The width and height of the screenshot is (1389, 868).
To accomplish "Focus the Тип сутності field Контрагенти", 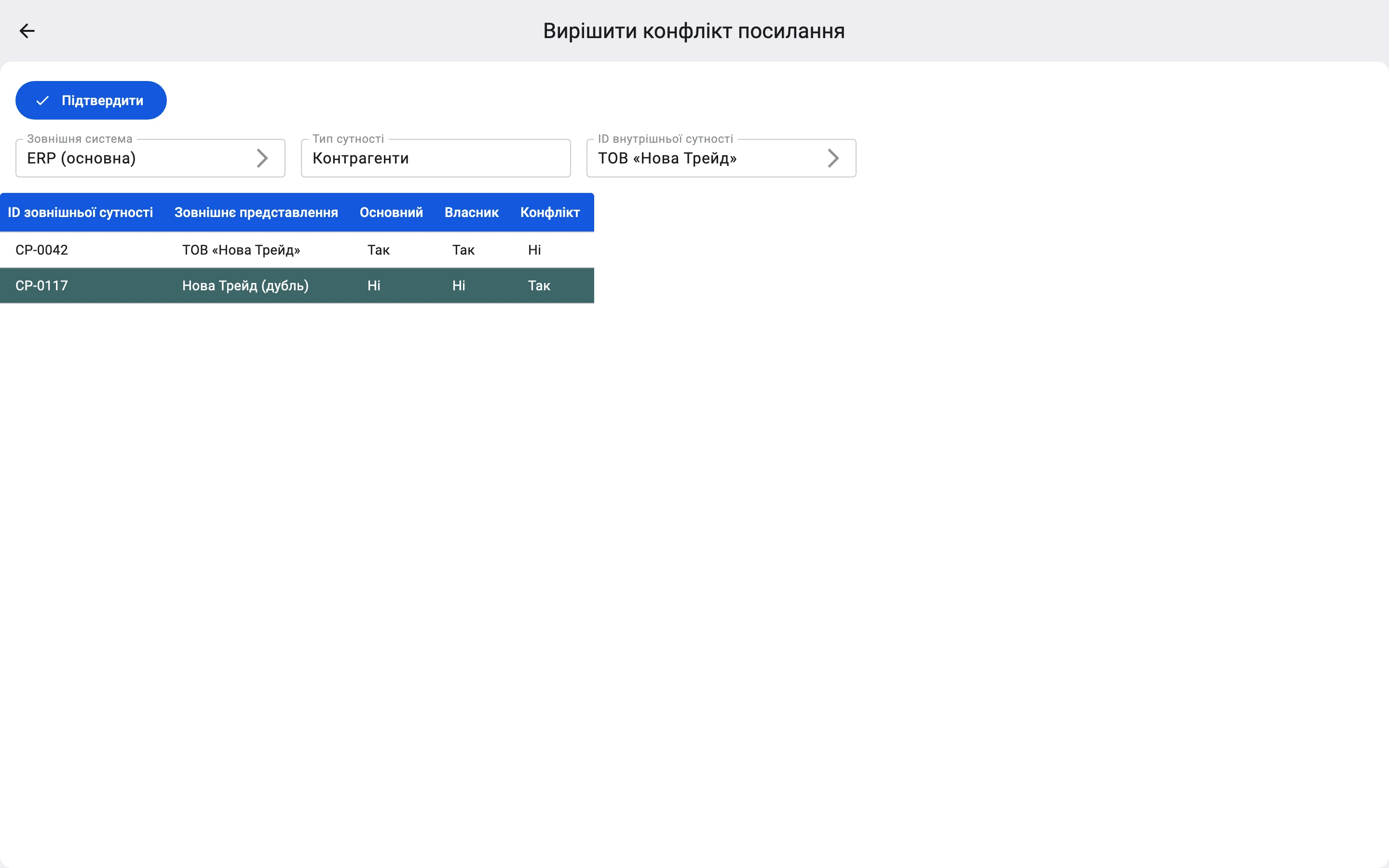I will pyautogui.click(x=436, y=158).
